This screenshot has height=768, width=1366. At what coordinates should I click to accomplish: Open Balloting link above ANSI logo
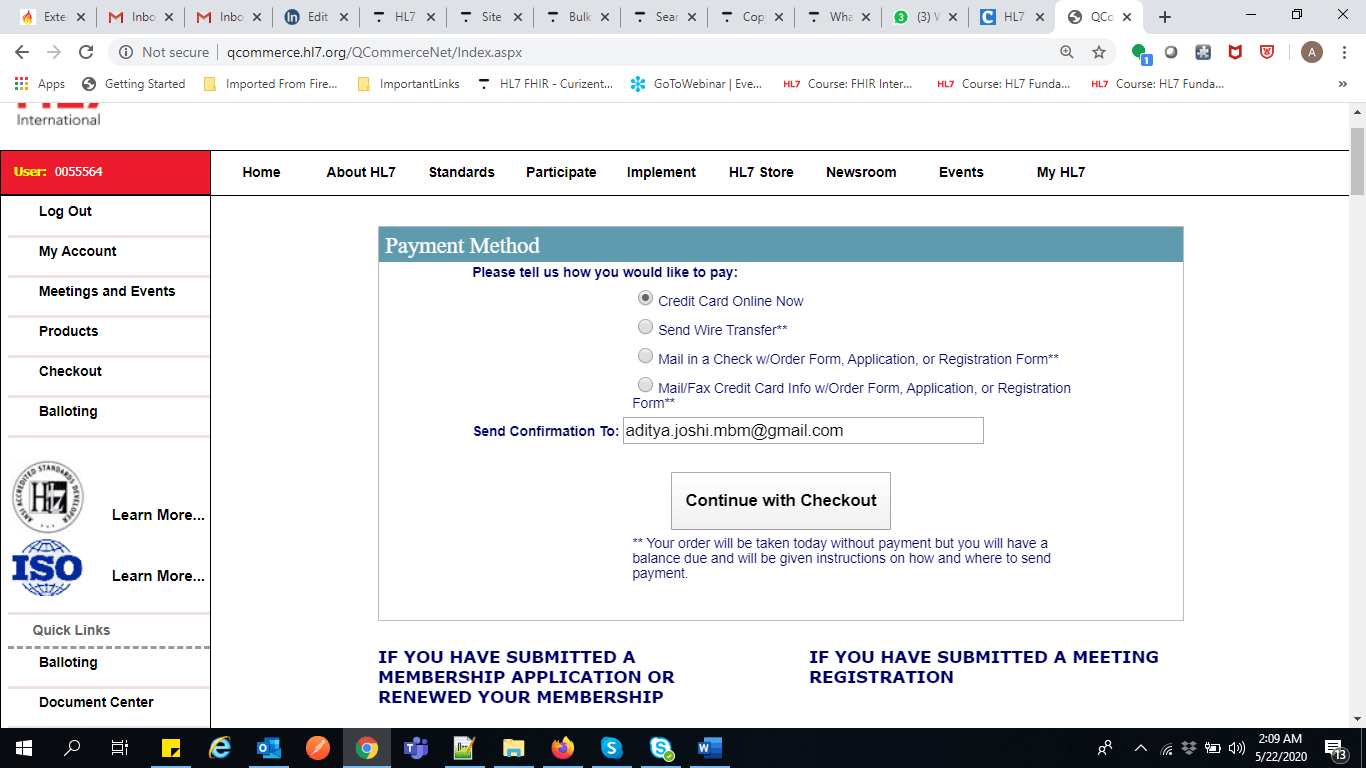pyautogui.click(x=68, y=411)
